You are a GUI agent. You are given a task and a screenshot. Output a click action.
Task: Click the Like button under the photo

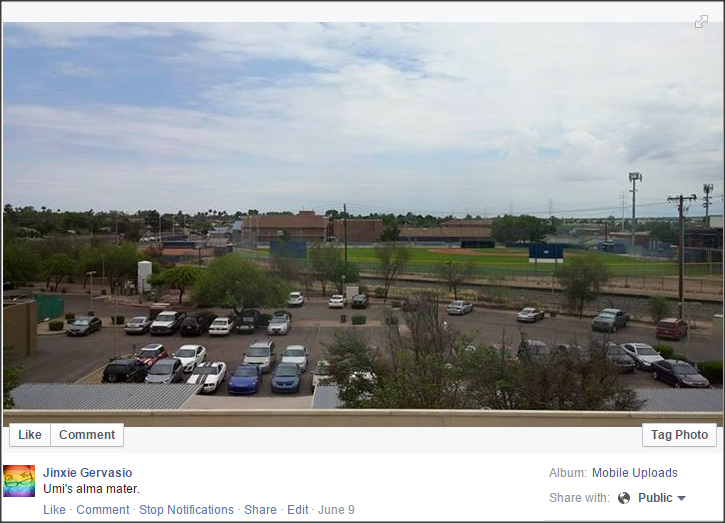[30, 435]
